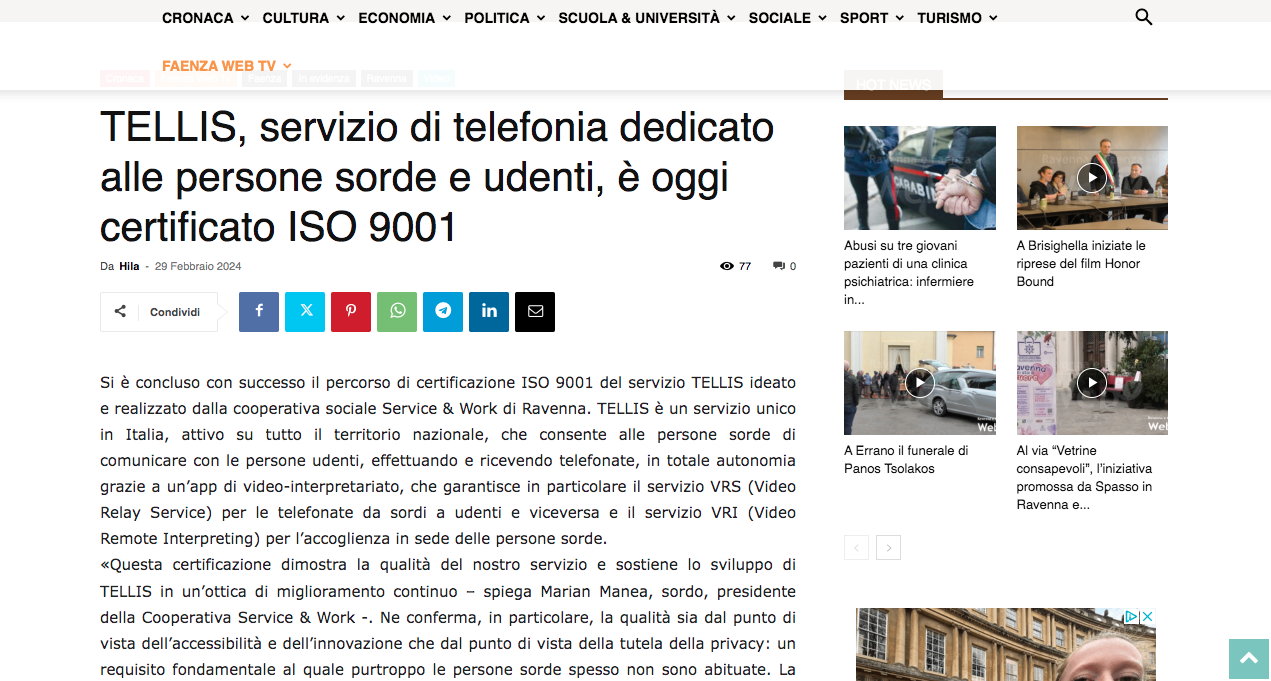Share article on Facebook

(259, 312)
